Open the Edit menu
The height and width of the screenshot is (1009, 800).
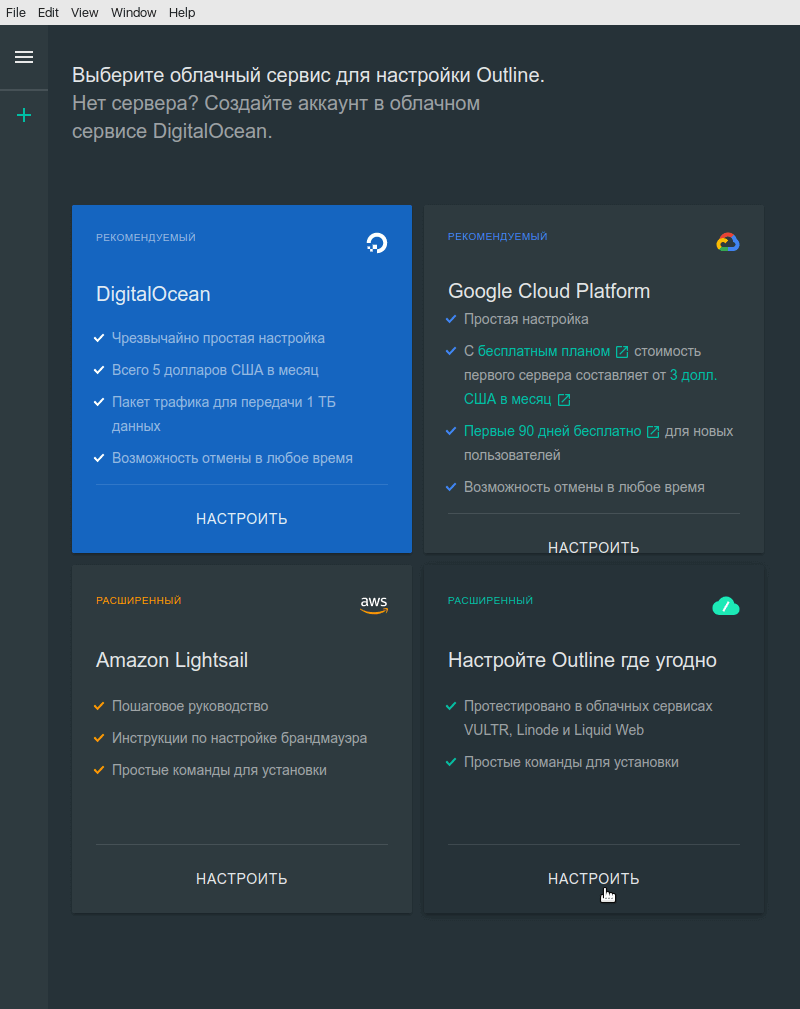pos(48,12)
